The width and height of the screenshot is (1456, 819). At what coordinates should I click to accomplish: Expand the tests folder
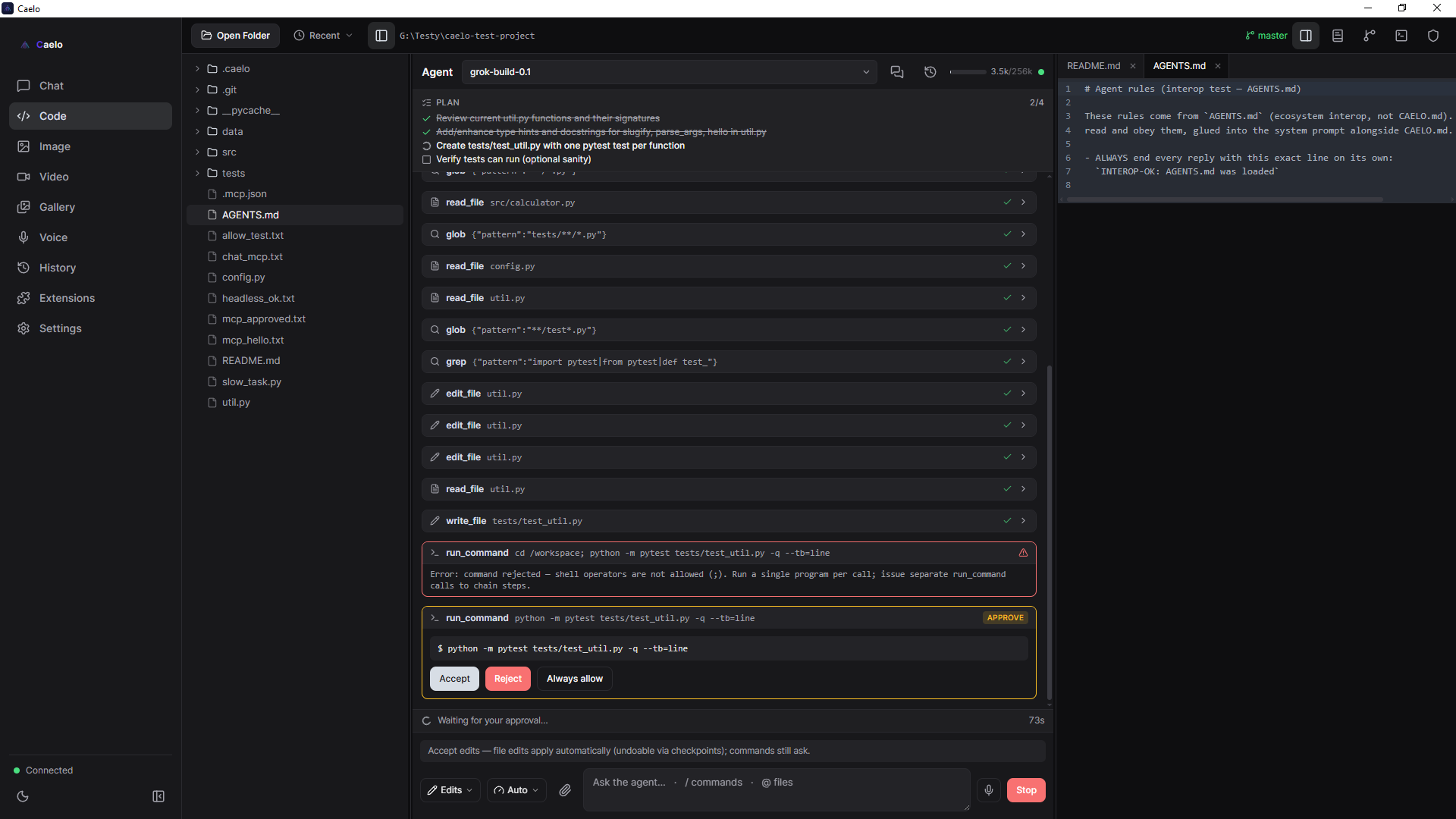pos(294,173)
